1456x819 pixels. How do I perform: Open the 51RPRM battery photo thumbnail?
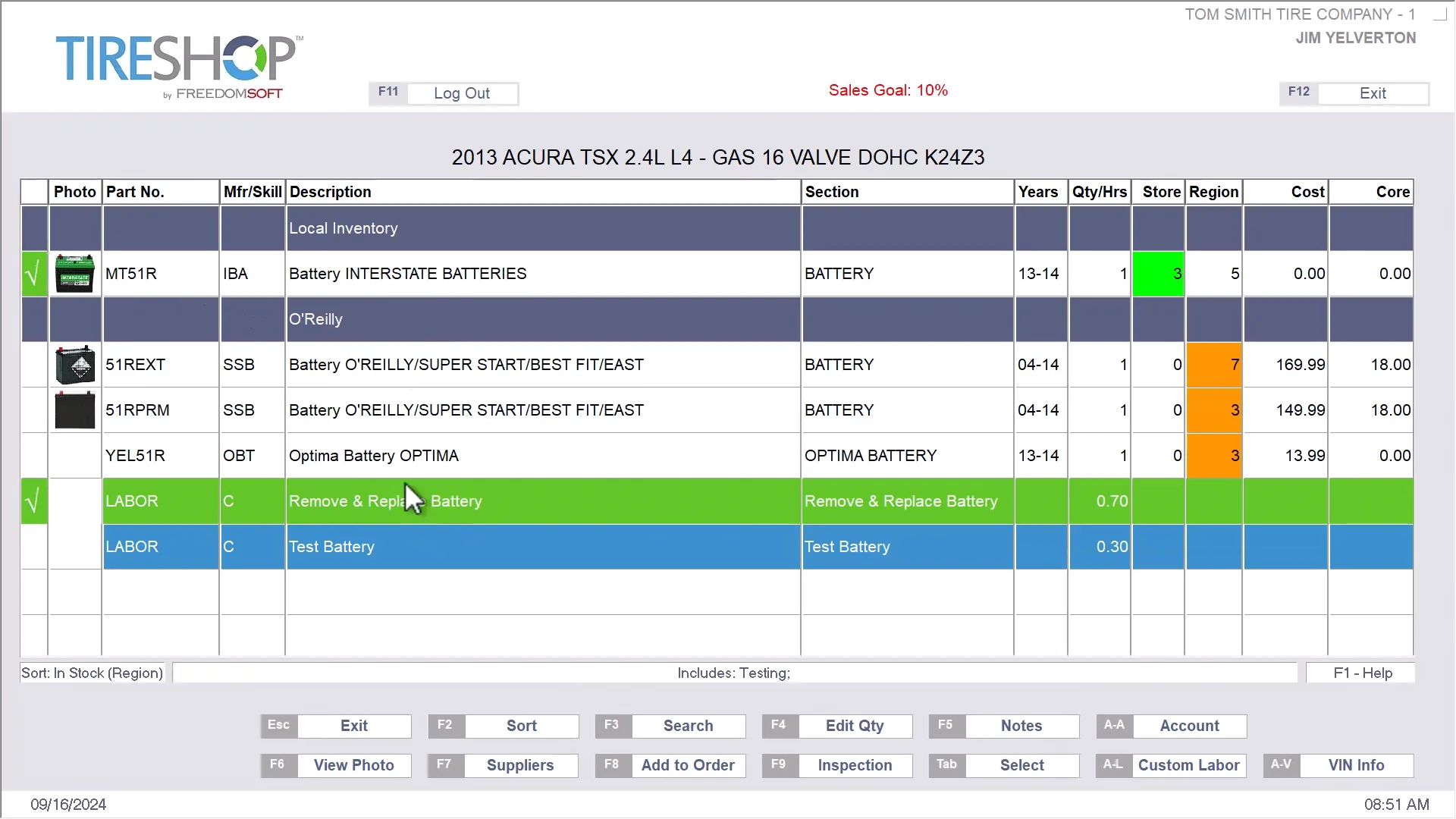tap(75, 410)
